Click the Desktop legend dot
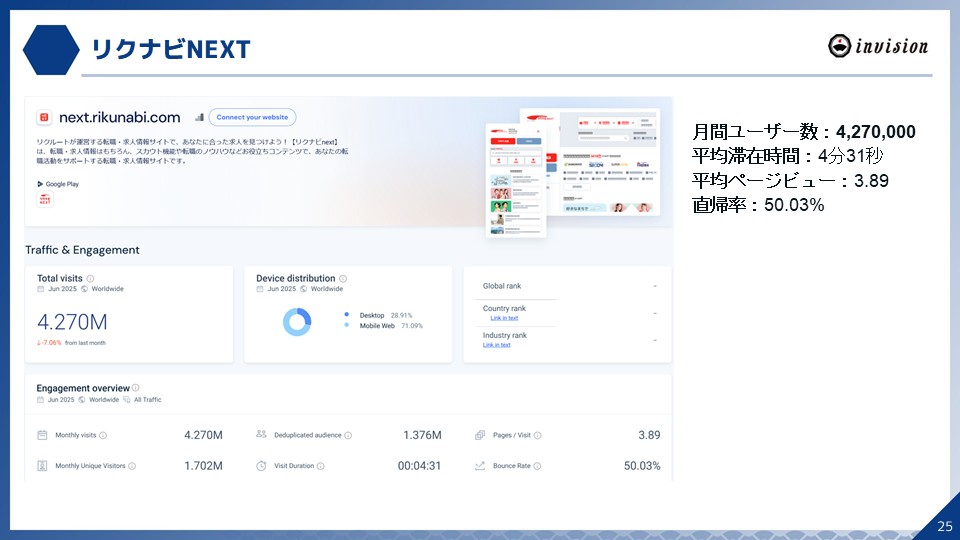The image size is (960, 540). 347,315
